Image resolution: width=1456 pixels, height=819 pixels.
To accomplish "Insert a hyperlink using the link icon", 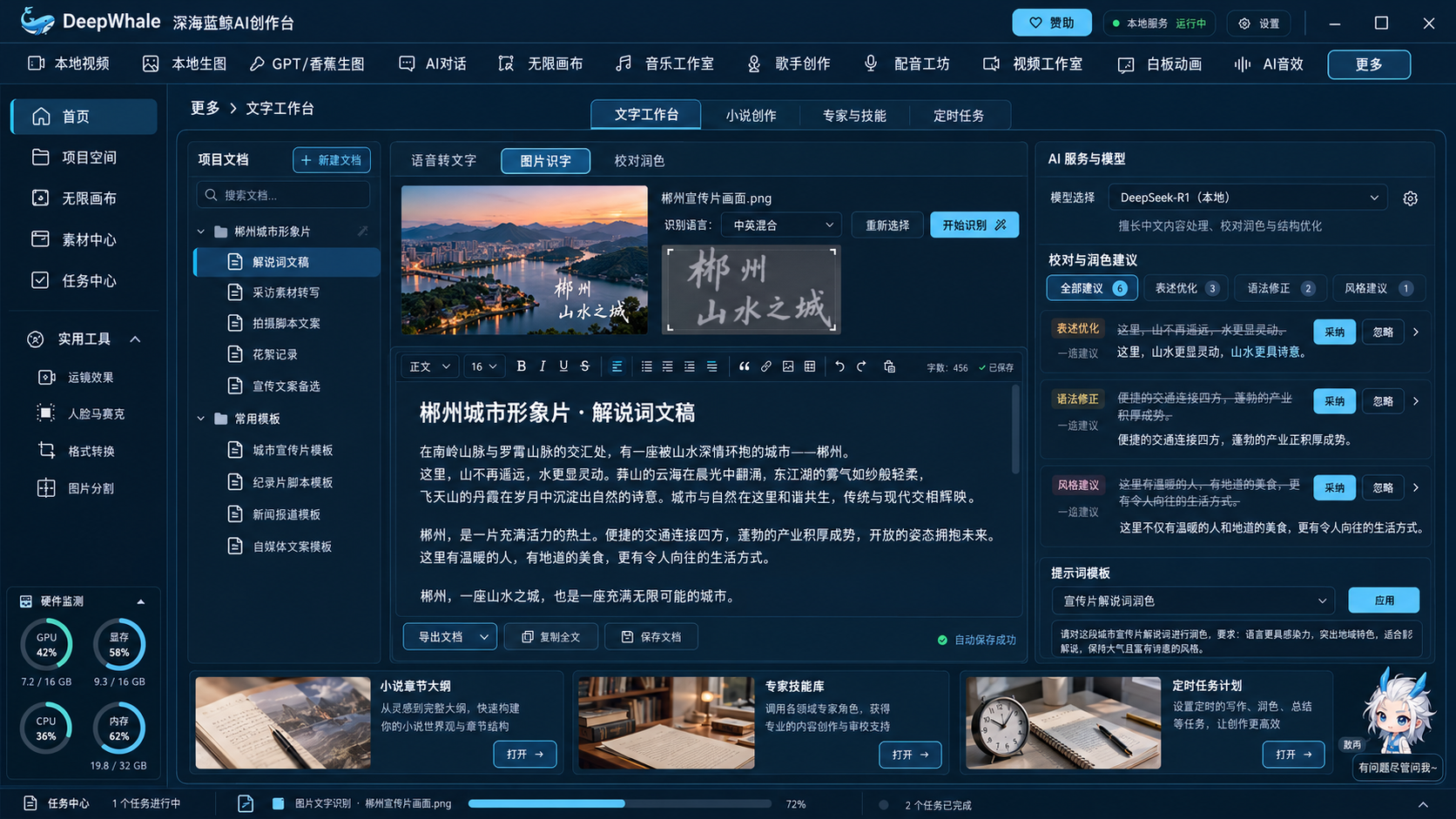I will click(766, 366).
